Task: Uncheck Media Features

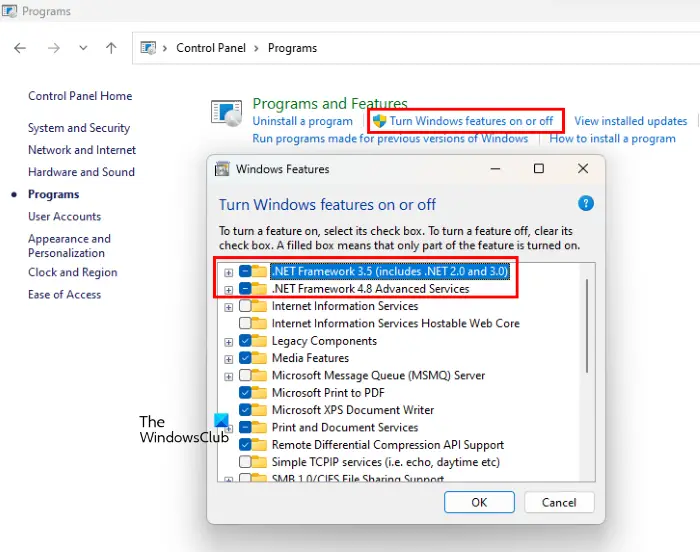Action: coord(245,358)
